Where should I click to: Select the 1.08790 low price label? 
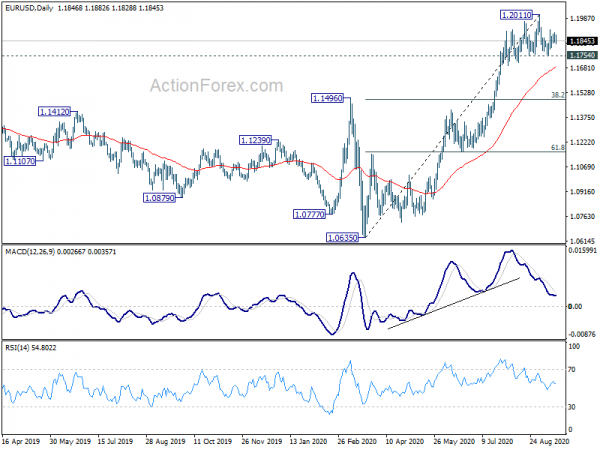tap(159, 198)
